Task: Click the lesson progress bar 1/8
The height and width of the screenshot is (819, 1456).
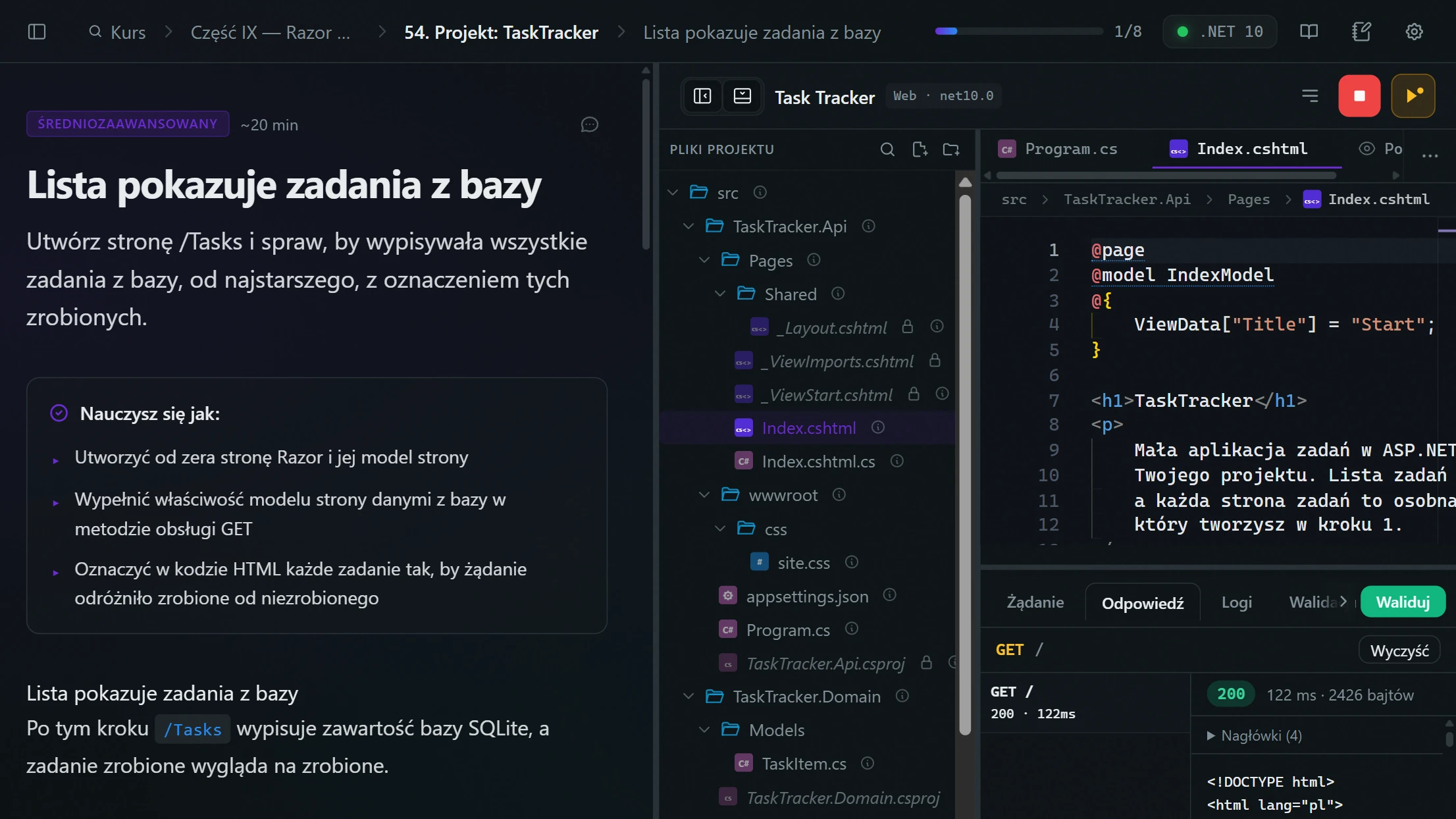Action: click(x=1018, y=31)
